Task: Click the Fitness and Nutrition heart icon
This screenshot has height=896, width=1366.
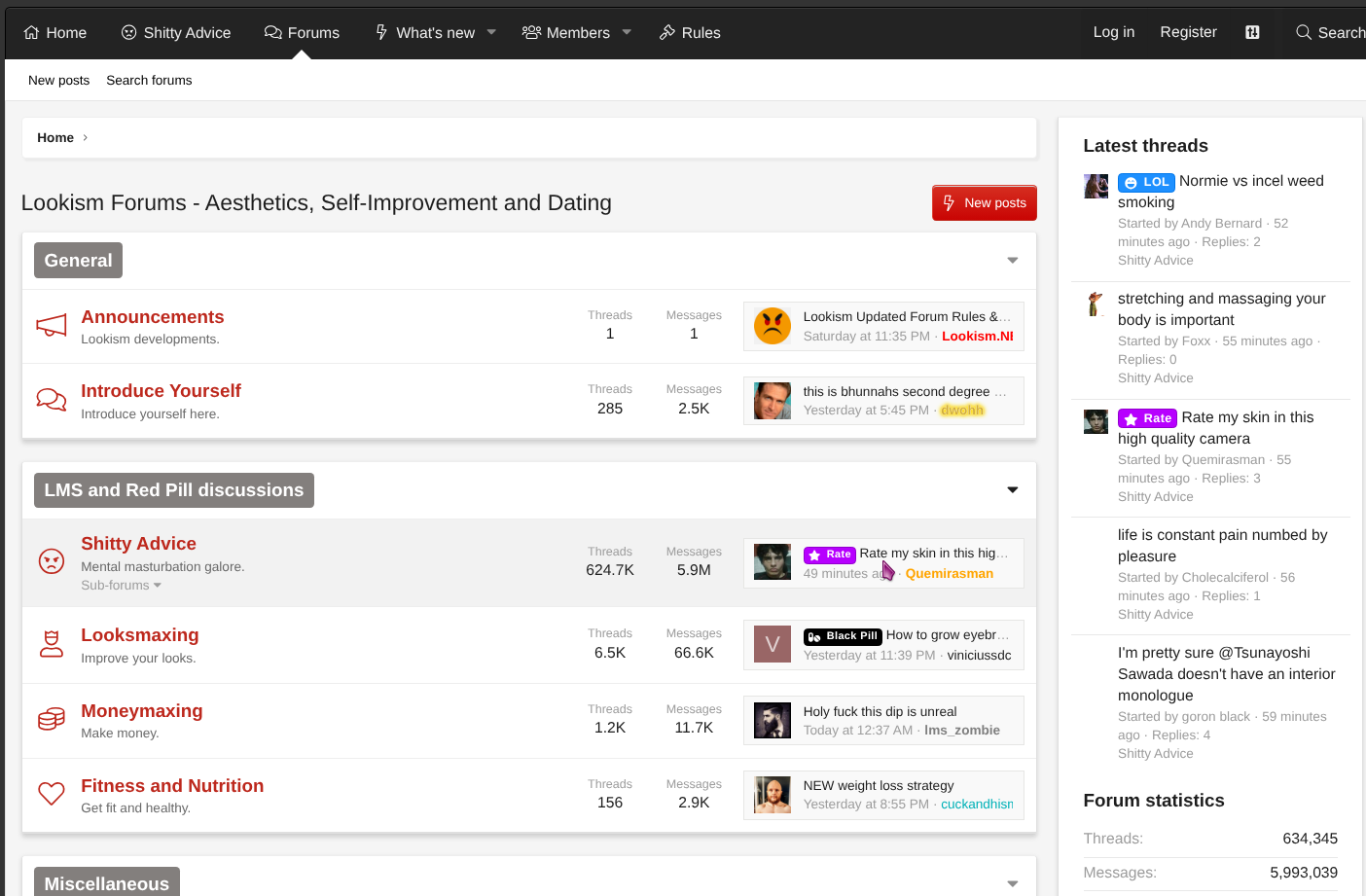Action: 52,794
